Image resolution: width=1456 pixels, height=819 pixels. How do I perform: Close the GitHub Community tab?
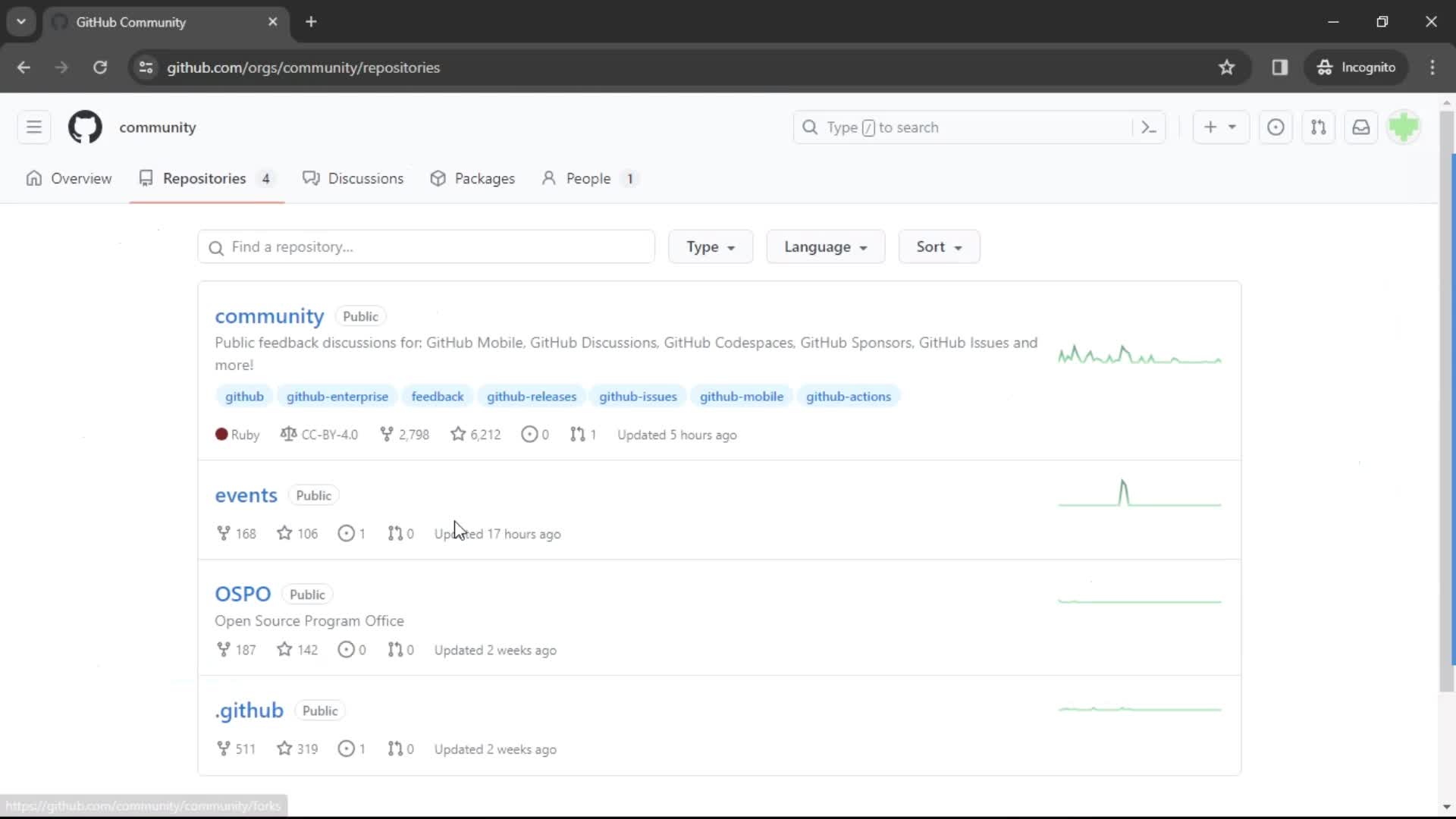pyautogui.click(x=273, y=22)
